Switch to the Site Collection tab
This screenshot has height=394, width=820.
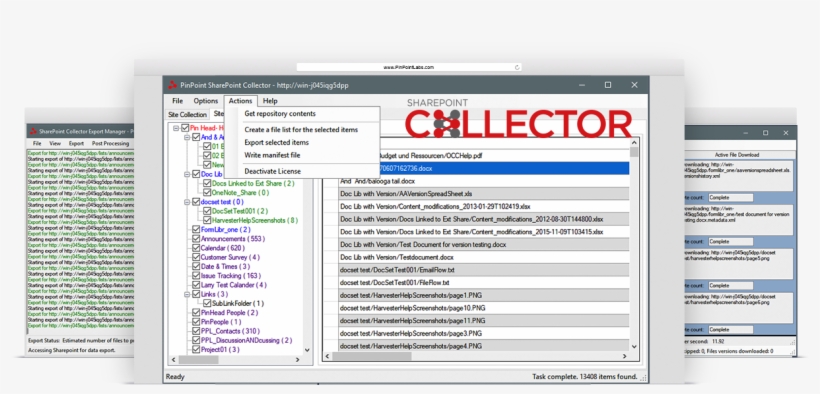(187, 115)
